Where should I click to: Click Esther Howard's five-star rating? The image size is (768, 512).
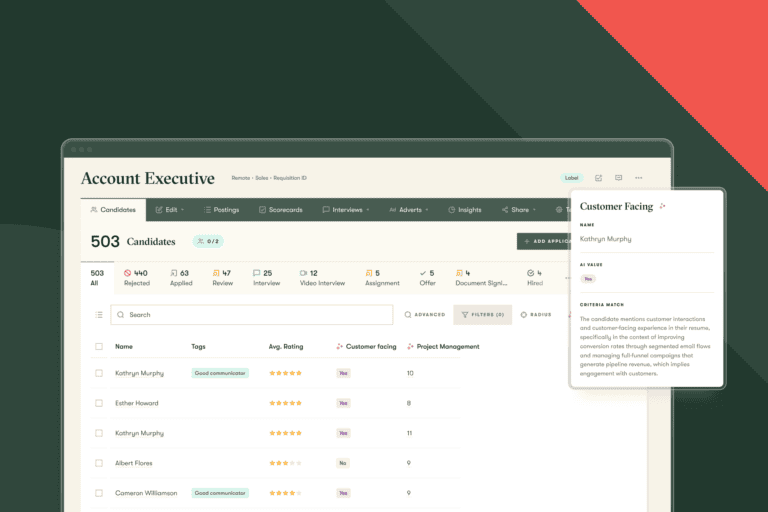tap(285, 403)
